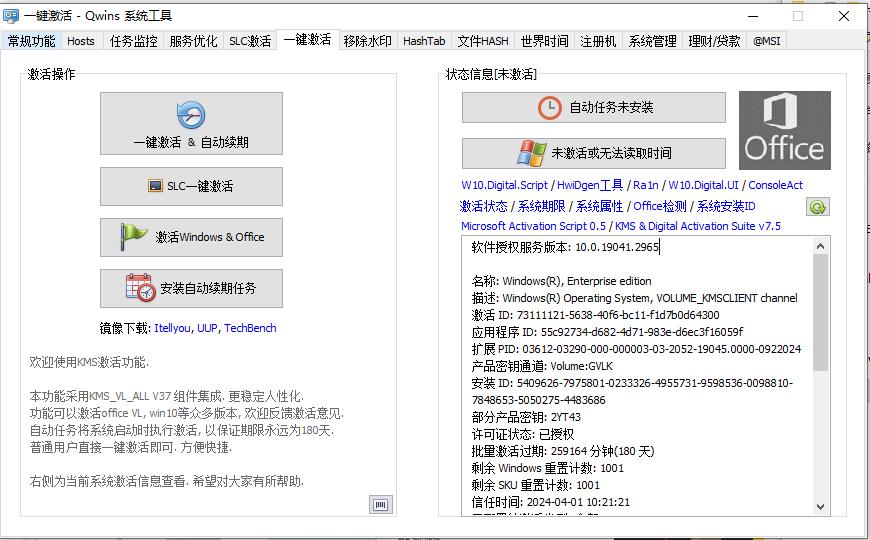Open Microsoft Activation Script 0.5 link

533,226
